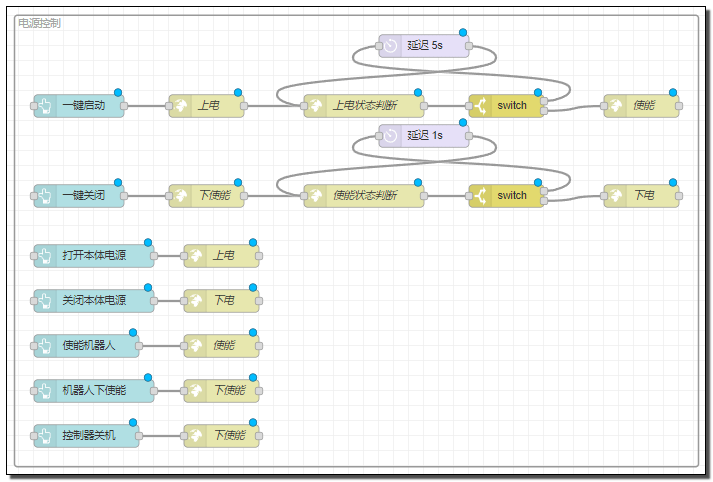Click the icon on 上电状态判断 node

pyautogui.click(x=316, y=106)
